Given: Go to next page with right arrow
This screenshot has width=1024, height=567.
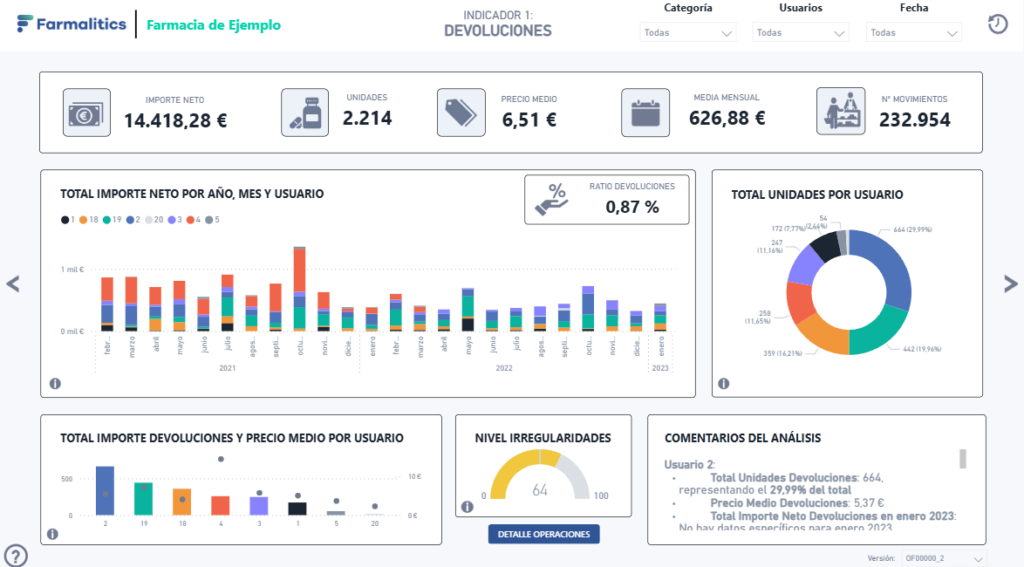Looking at the screenshot, I should 1010,284.
